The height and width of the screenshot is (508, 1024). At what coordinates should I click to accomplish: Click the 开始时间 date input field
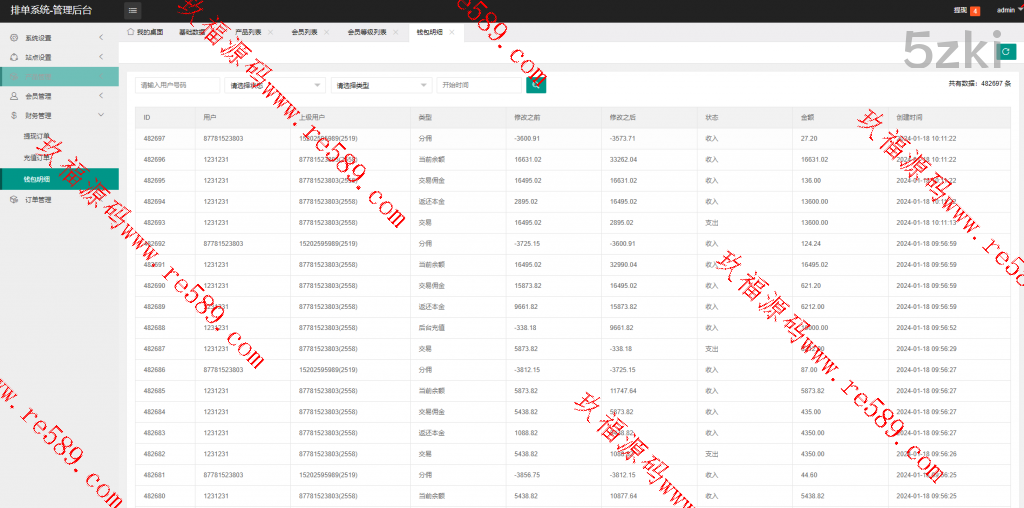[478, 85]
